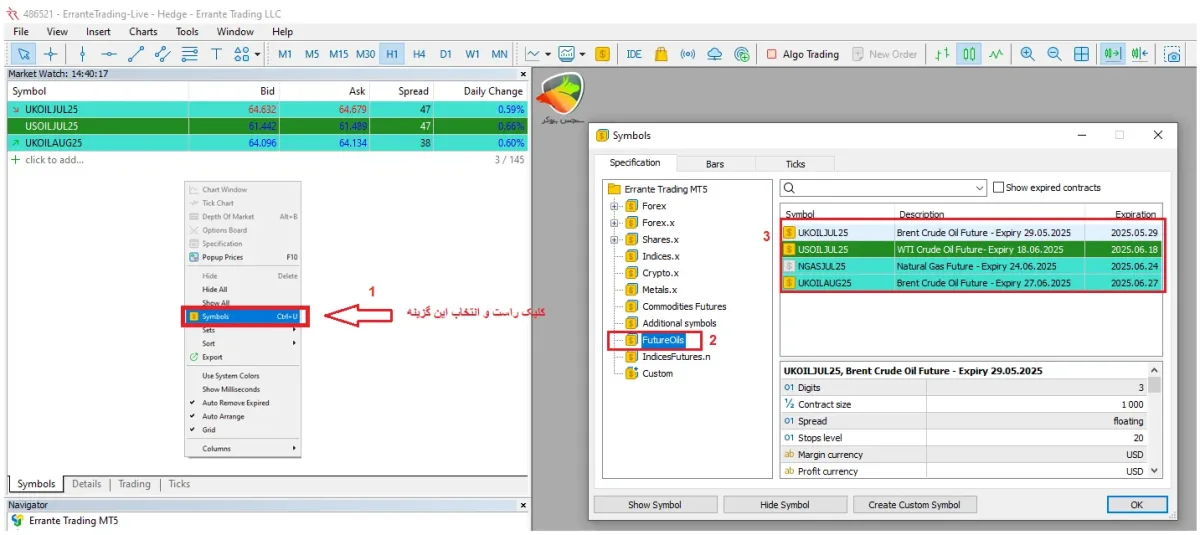Confirm with the OK button
1200x535 pixels.
pyautogui.click(x=1137, y=505)
